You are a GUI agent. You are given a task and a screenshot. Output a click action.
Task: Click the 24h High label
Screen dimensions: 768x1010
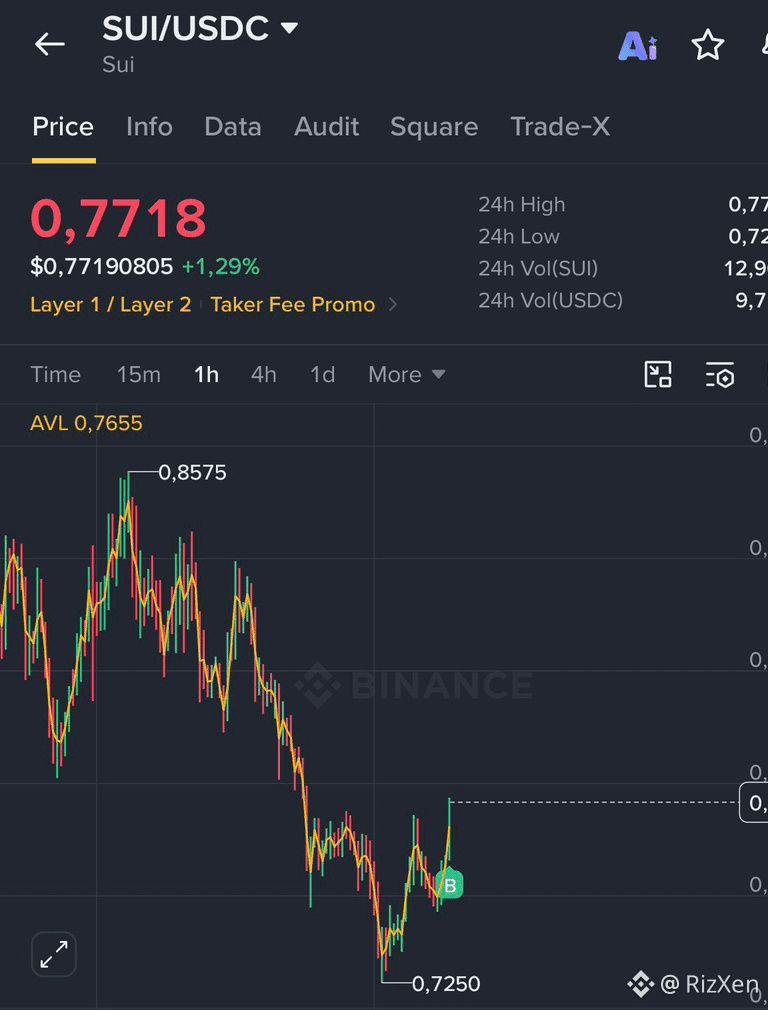522,205
